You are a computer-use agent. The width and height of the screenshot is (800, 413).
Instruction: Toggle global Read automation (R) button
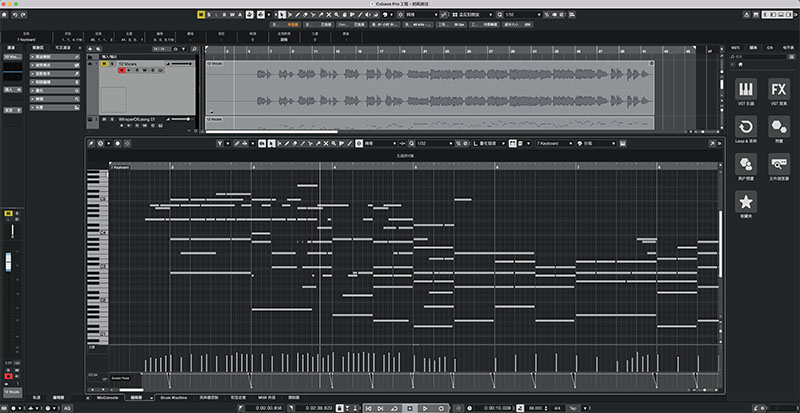click(x=224, y=15)
